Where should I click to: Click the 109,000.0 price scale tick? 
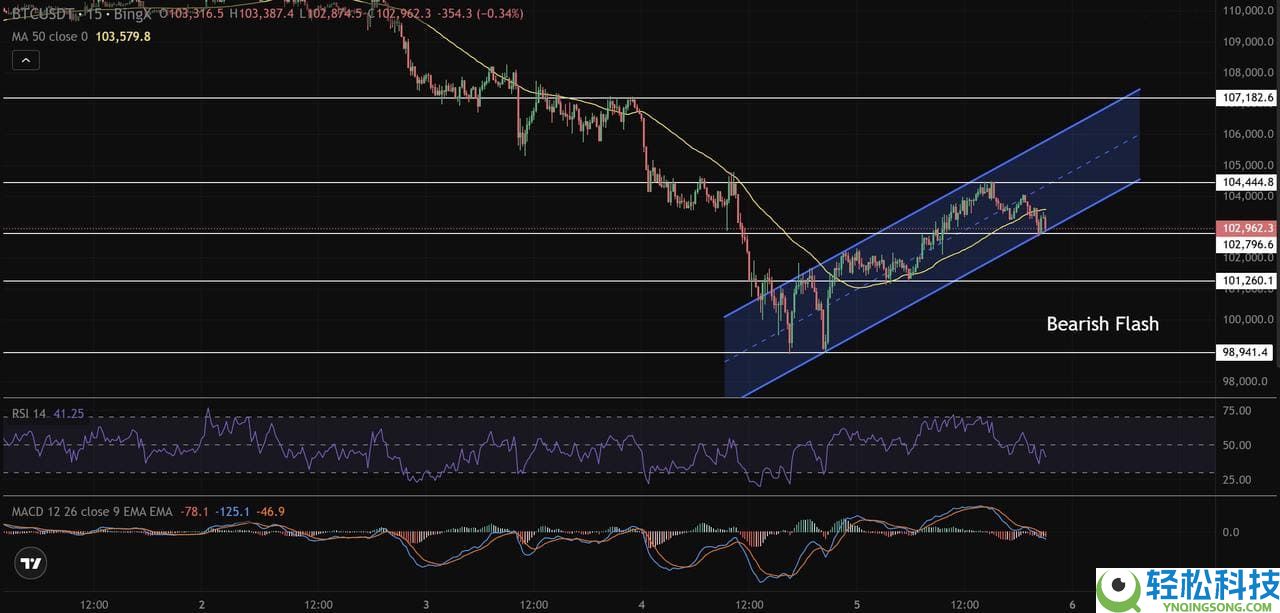tap(1246, 42)
